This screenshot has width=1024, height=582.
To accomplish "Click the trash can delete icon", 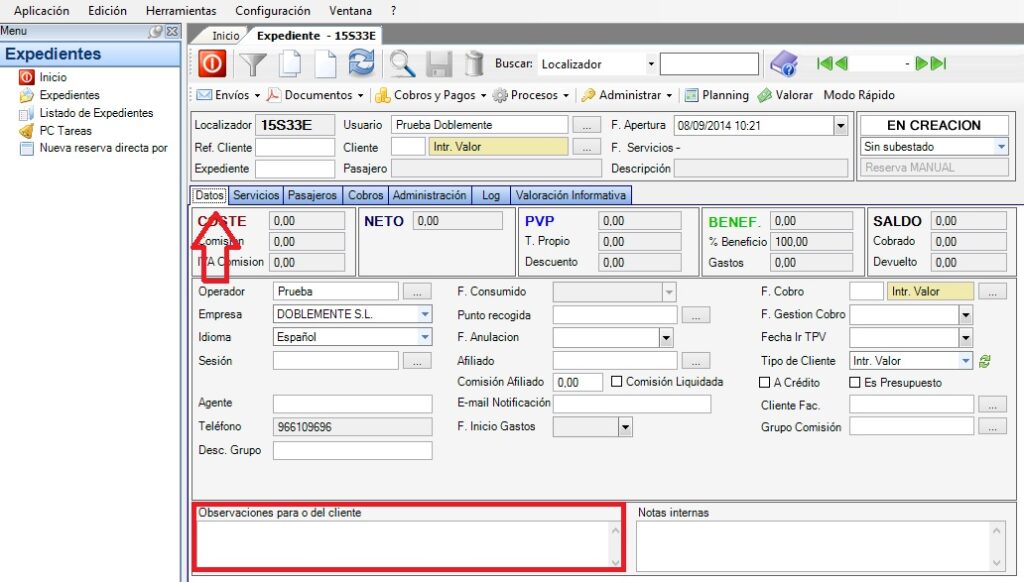I will click(x=474, y=64).
